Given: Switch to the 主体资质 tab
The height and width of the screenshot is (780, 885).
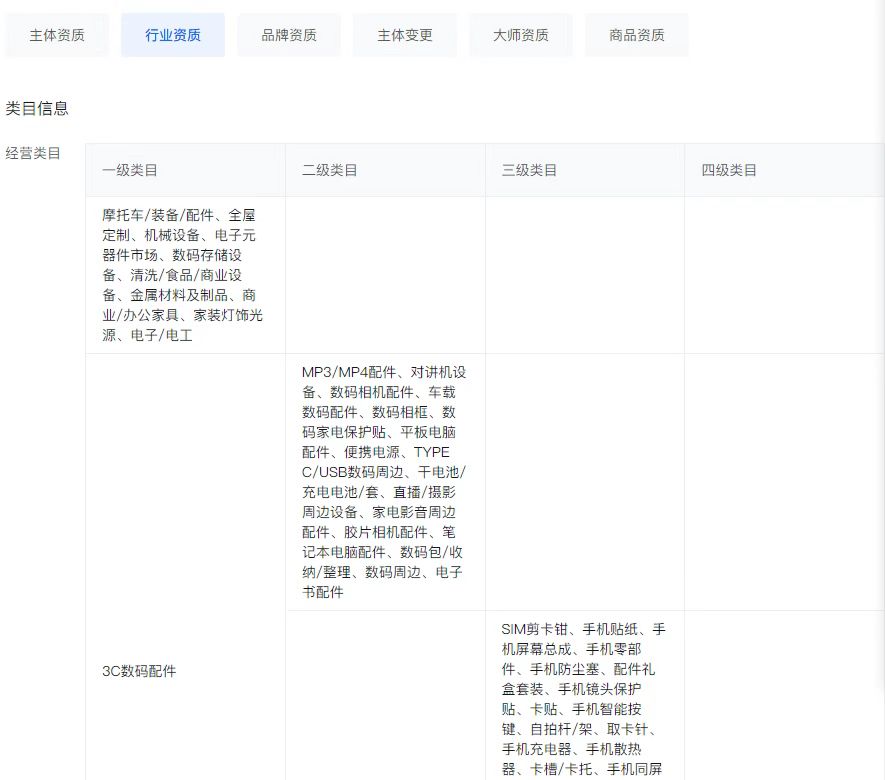Looking at the screenshot, I should pos(57,35).
